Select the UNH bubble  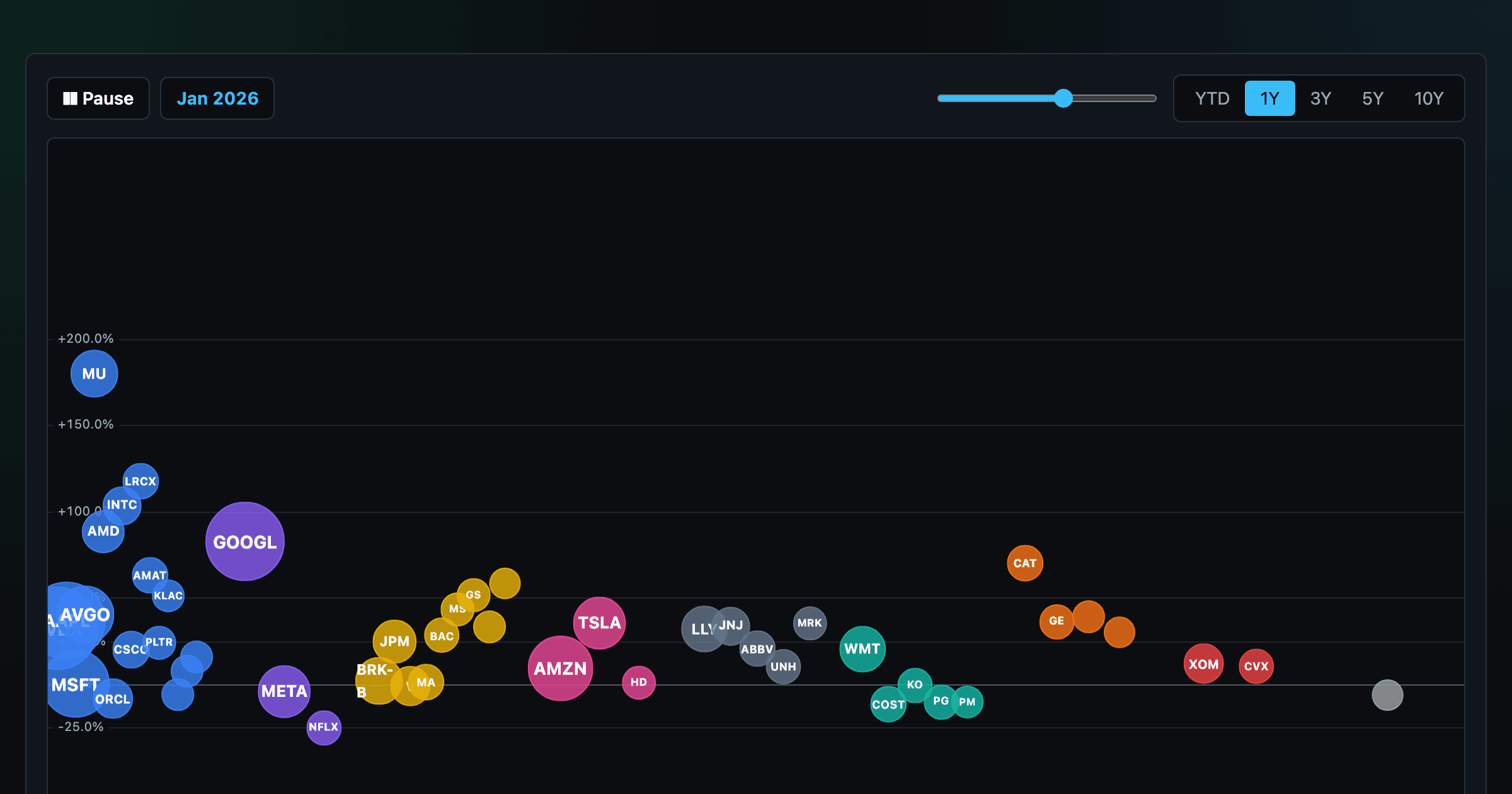(784, 667)
